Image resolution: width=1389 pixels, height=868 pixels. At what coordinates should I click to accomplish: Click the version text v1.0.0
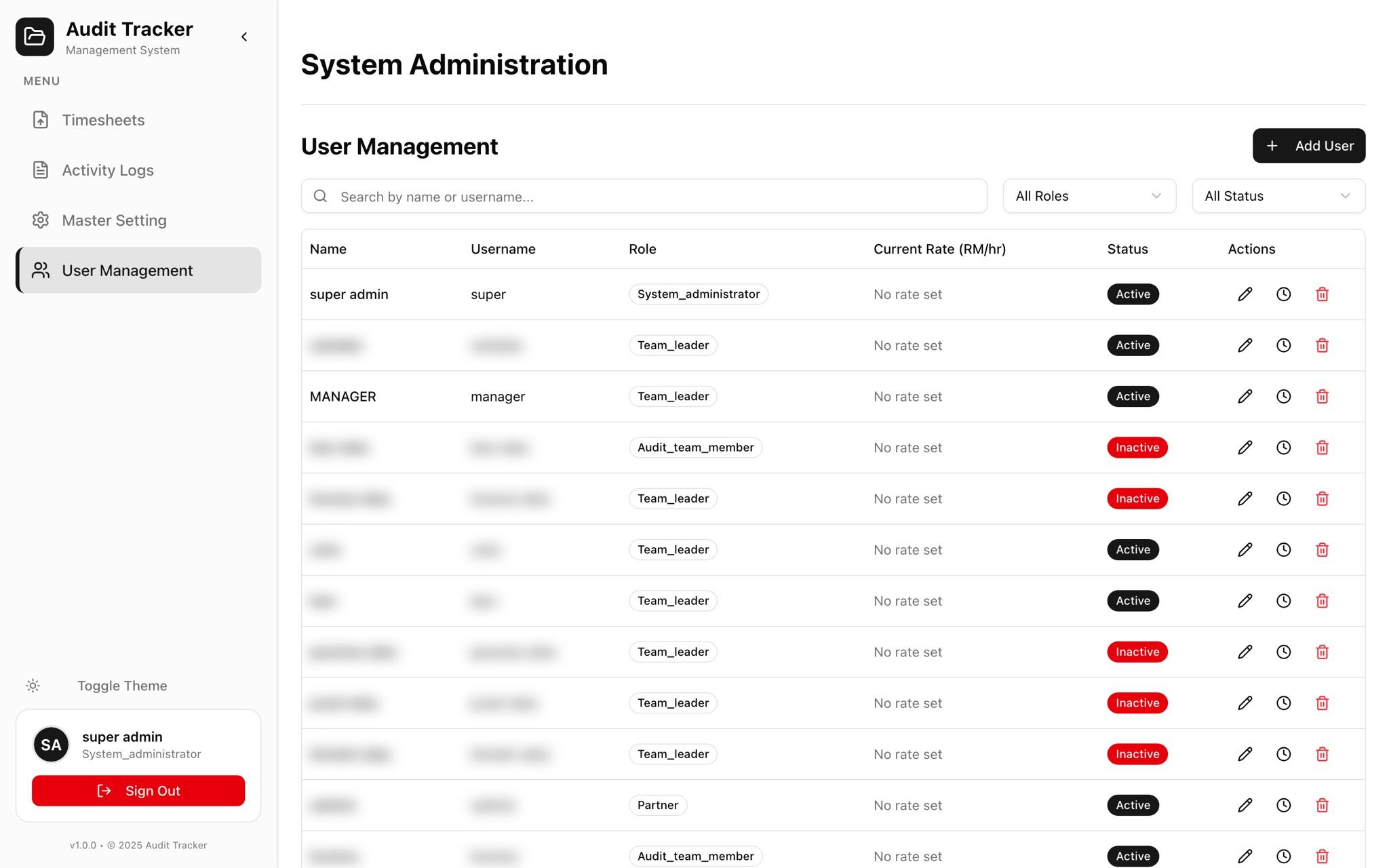(x=83, y=845)
